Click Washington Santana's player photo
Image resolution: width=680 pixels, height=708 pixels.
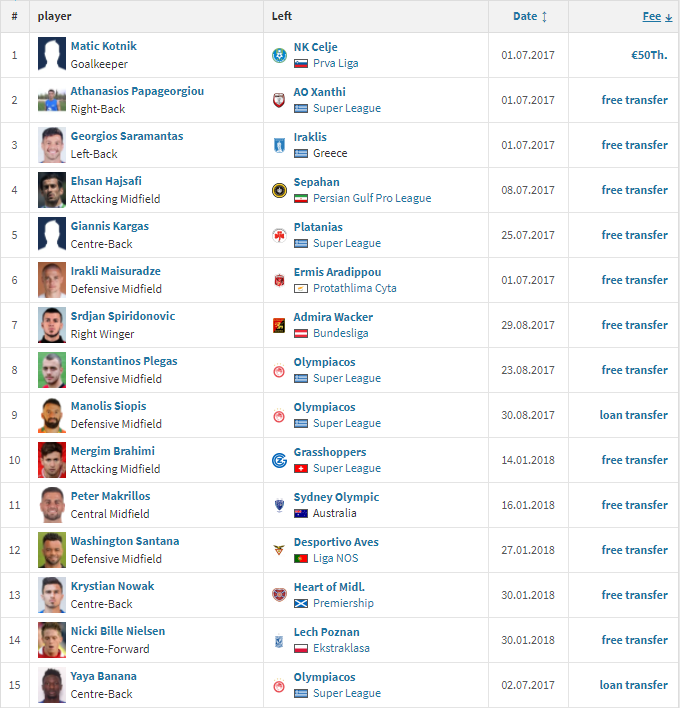(52, 550)
